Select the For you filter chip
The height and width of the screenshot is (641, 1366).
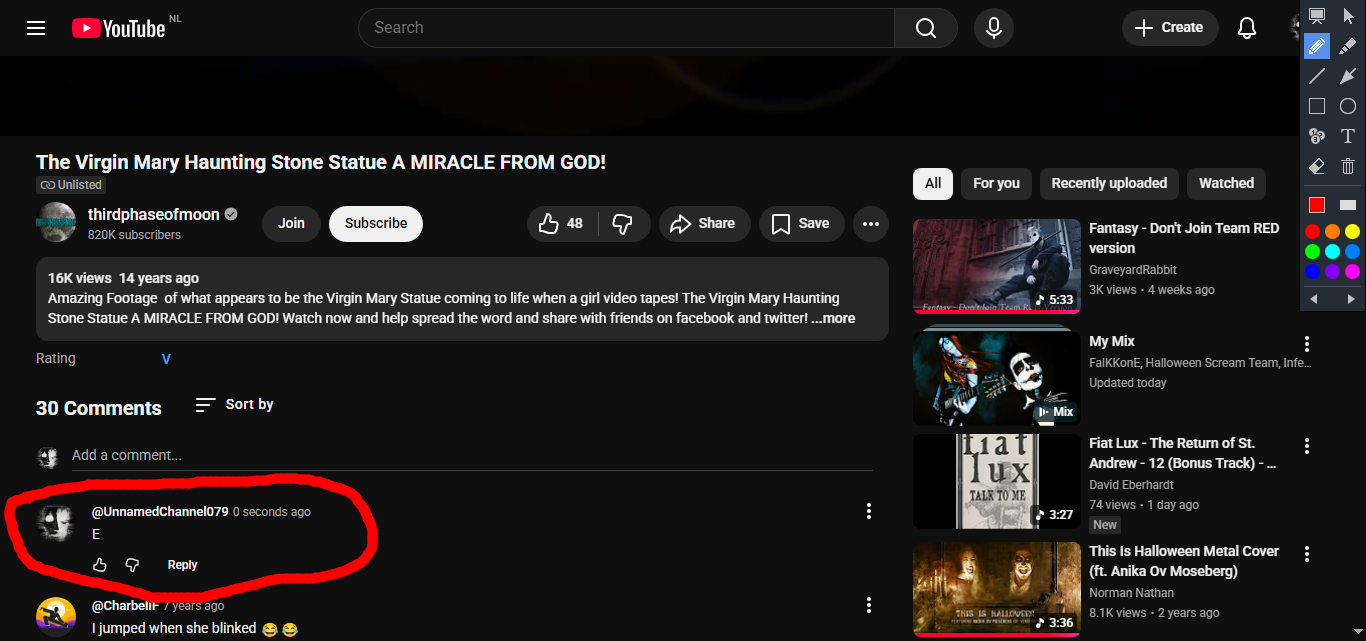[996, 183]
